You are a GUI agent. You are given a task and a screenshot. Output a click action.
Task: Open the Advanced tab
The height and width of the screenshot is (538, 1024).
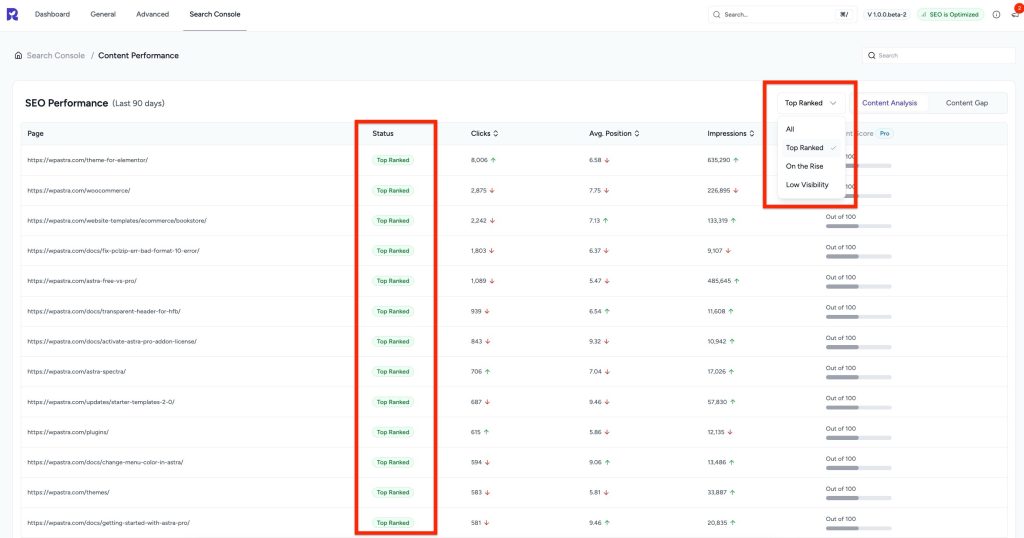[x=152, y=14]
